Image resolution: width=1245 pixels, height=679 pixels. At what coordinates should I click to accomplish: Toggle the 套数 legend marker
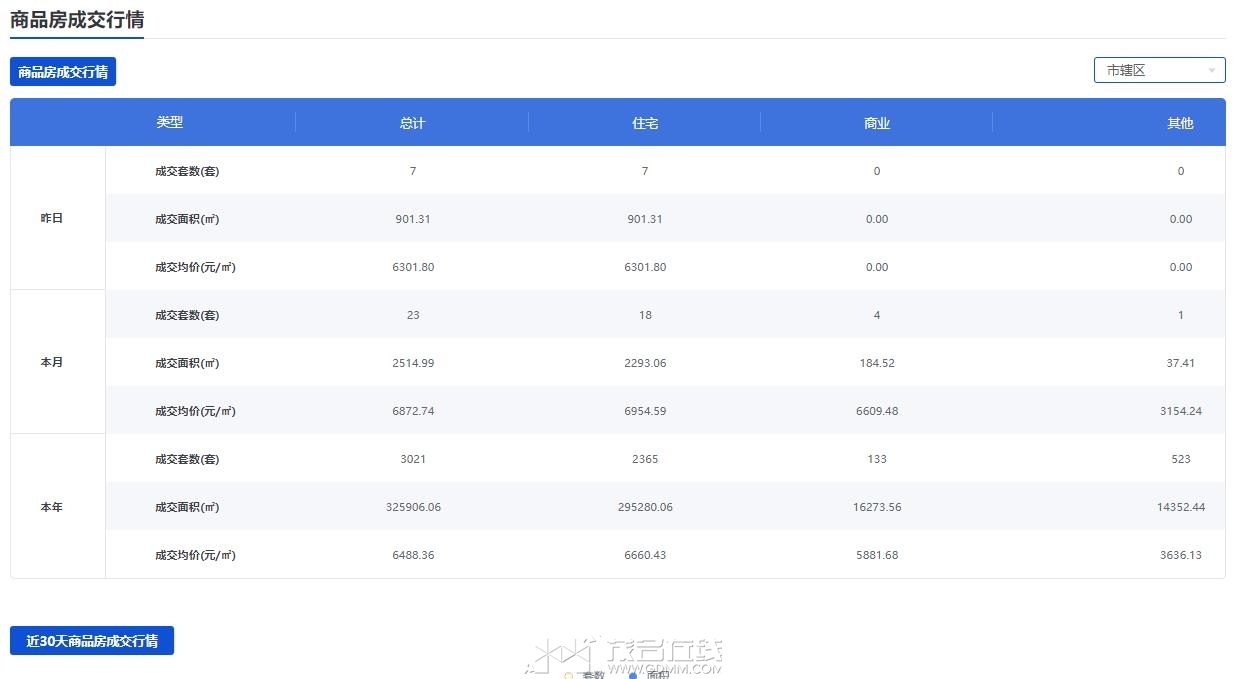[569, 676]
